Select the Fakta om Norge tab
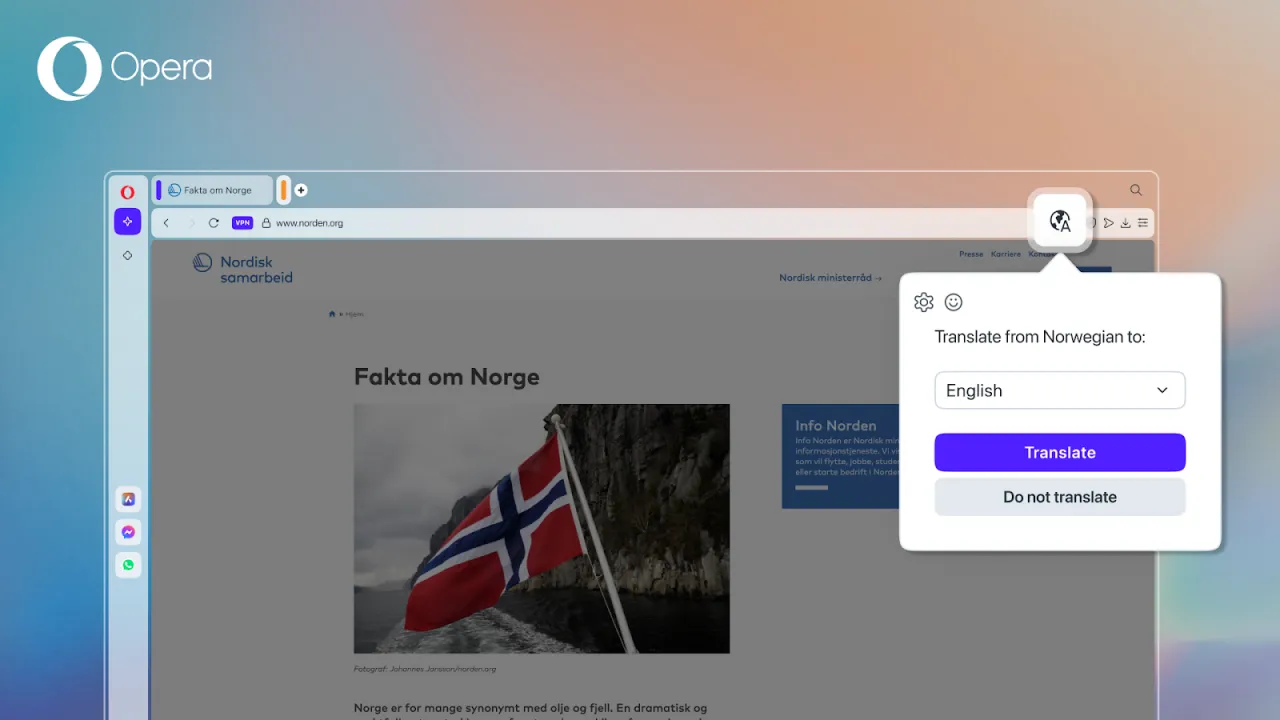 (x=212, y=189)
